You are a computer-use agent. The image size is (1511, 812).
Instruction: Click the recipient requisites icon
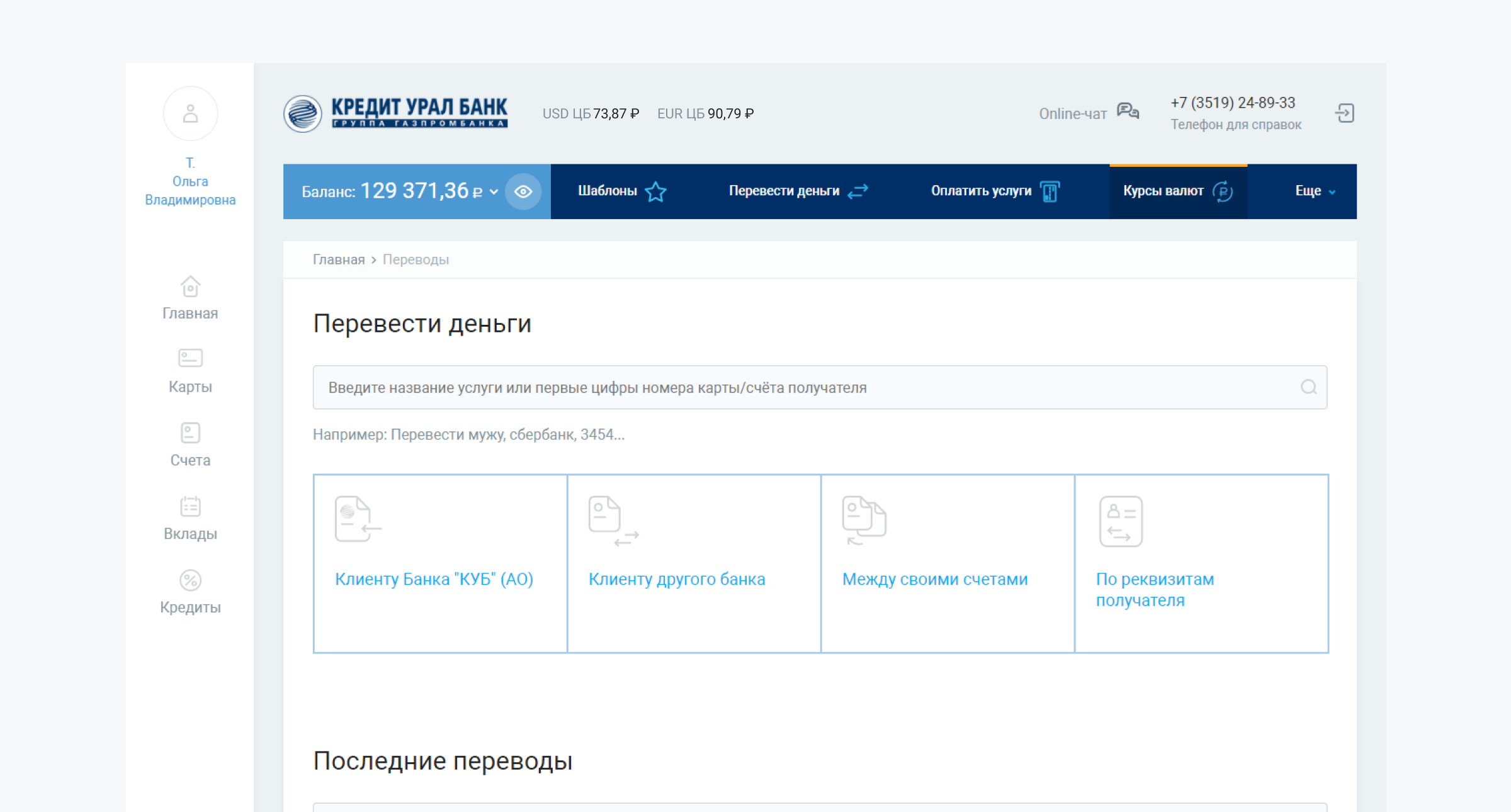coord(1121,522)
